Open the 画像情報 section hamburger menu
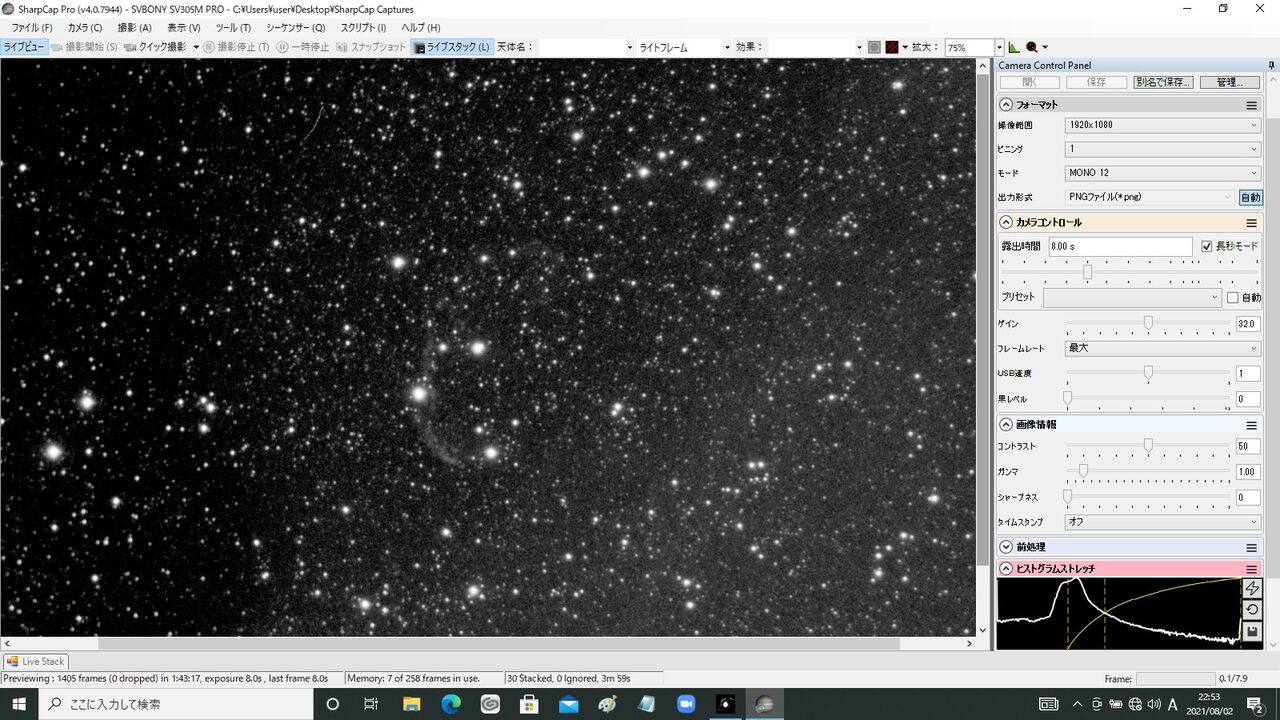The image size is (1280, 720). (x=1251, y=425)
